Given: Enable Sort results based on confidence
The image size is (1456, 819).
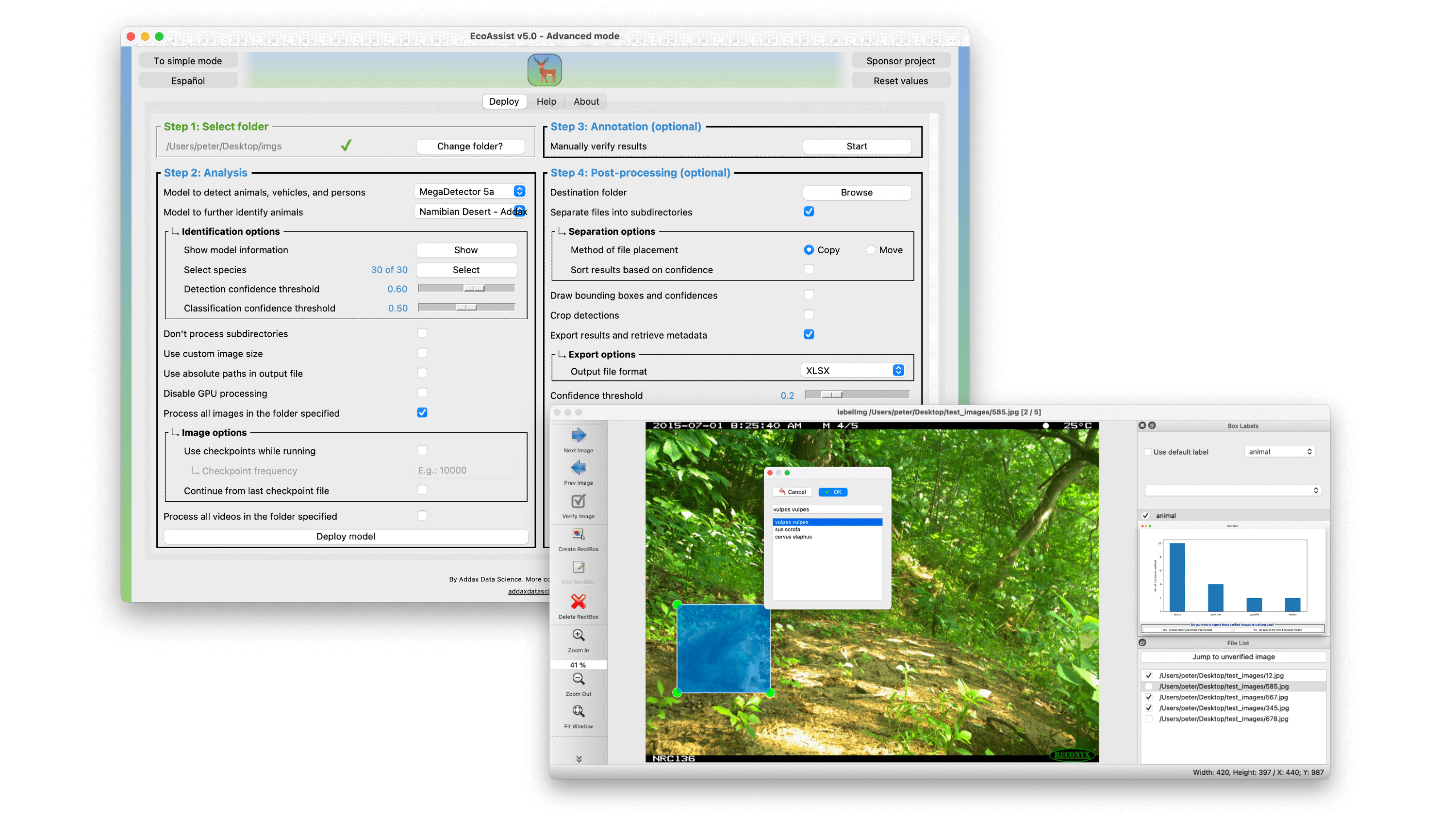Looking at the screenshot, I should (809, 269).
